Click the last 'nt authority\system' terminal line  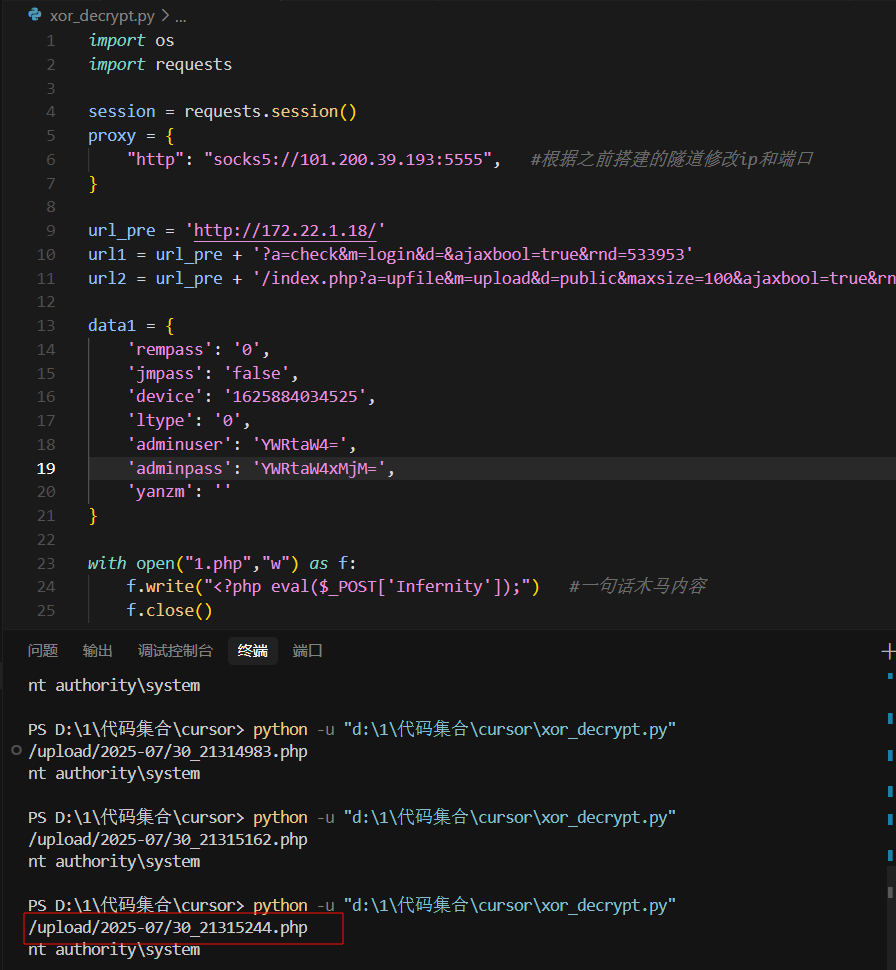pos(114,950)
